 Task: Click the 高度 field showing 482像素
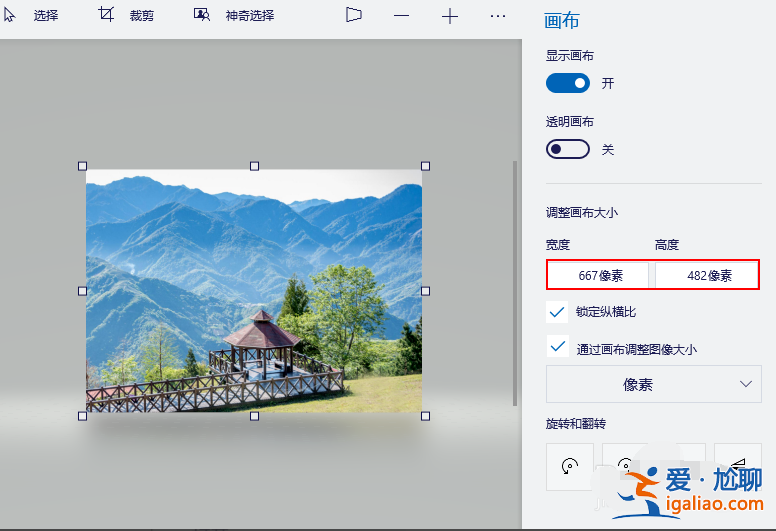707,275
